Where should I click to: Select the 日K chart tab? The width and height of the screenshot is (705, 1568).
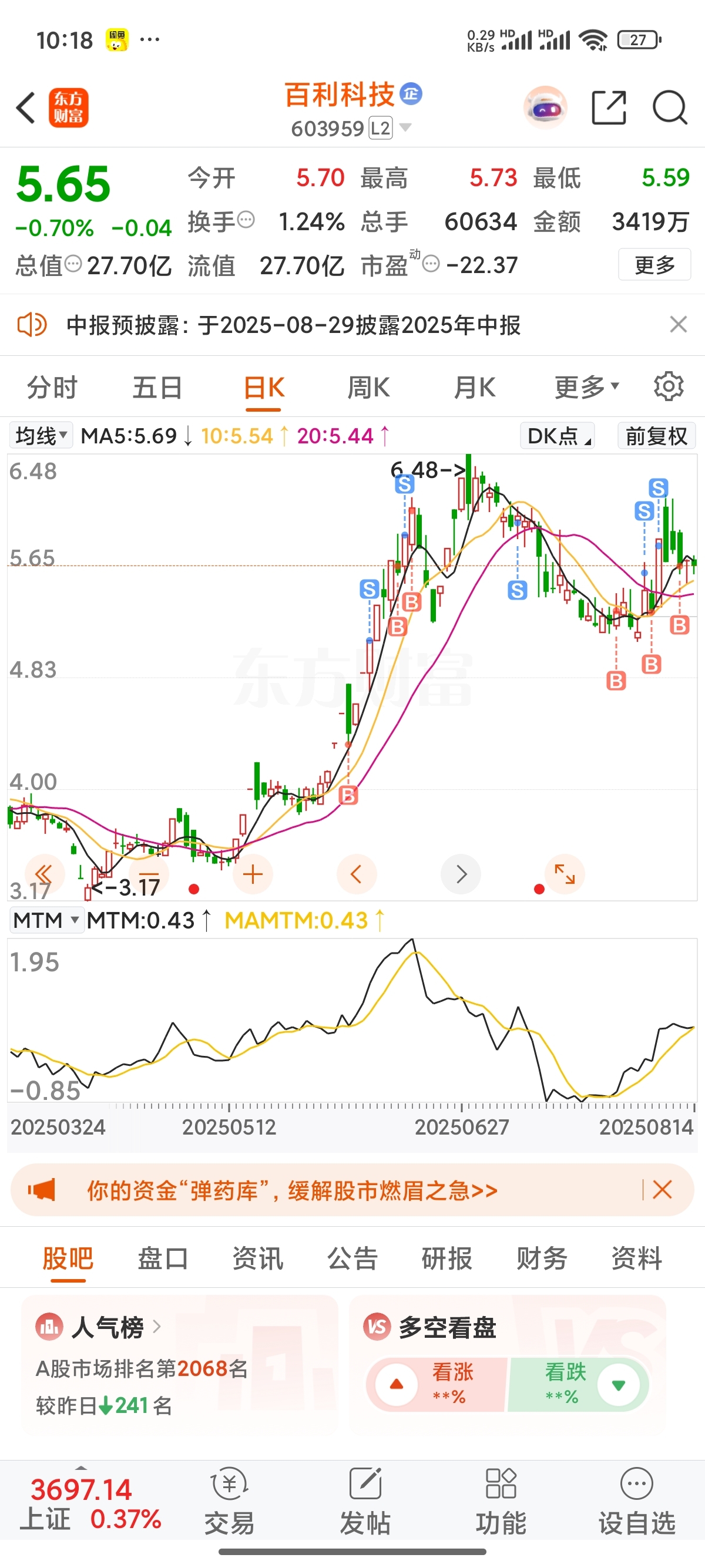click(x=264, y=387)
